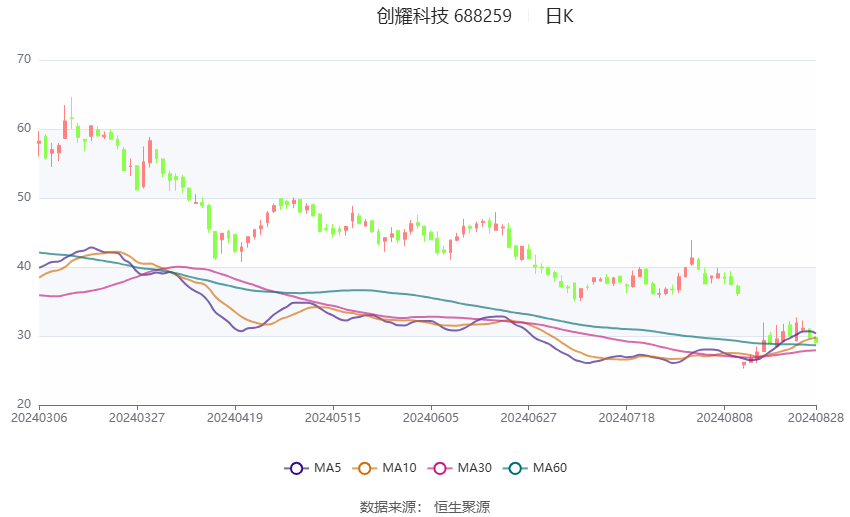
Task: Click the x-axis date 20240627
Action: (x=529, y=418)
